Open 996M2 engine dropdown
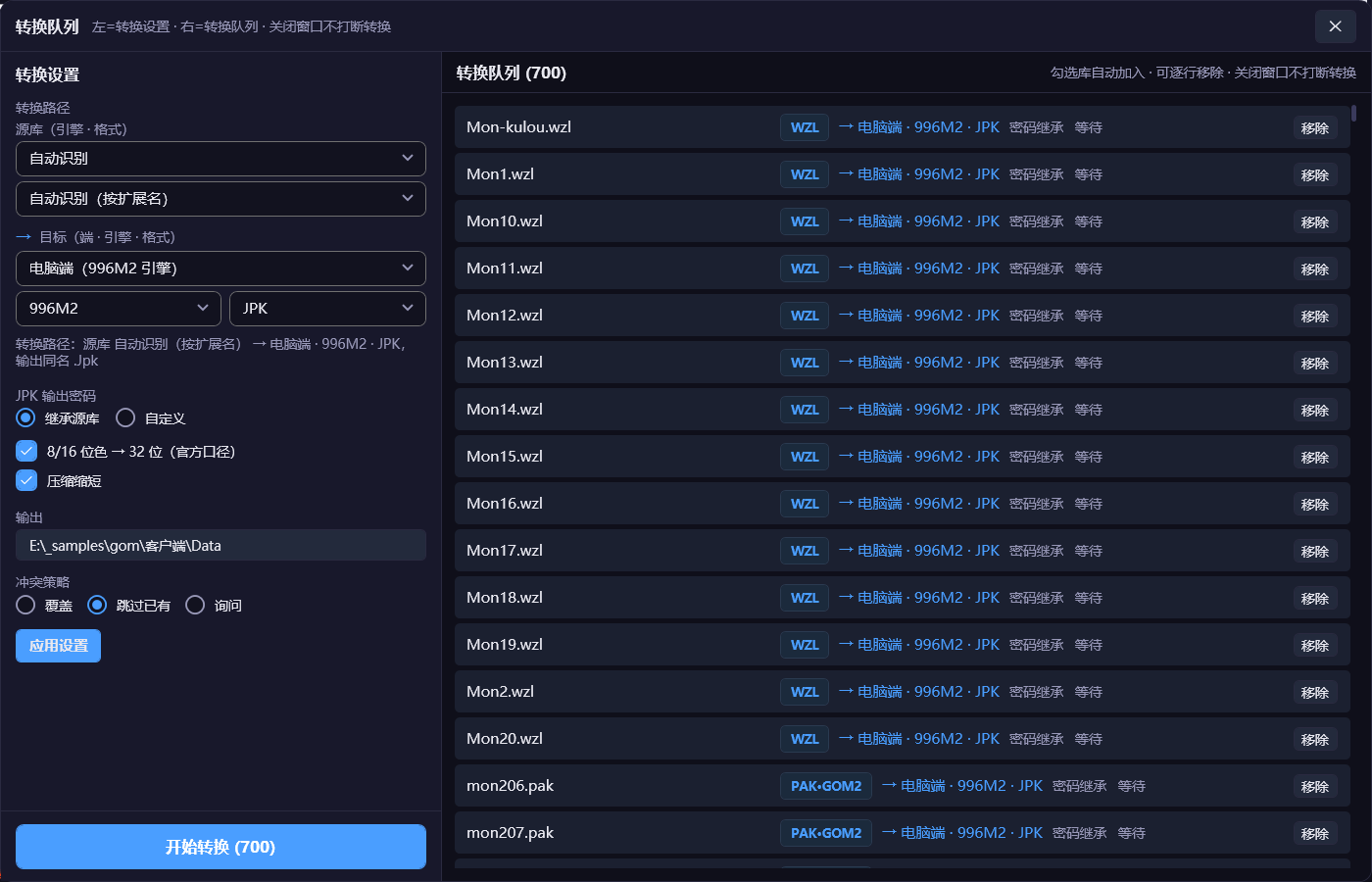1372x882 pixels. pyautogui.click(x=119, y=309)
